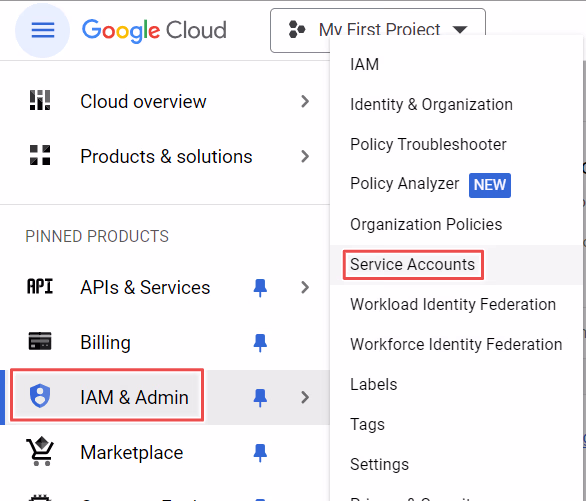Open Tags in IAM submenu
The width and height of the screenshot is (586, 501).
(367, 425)
